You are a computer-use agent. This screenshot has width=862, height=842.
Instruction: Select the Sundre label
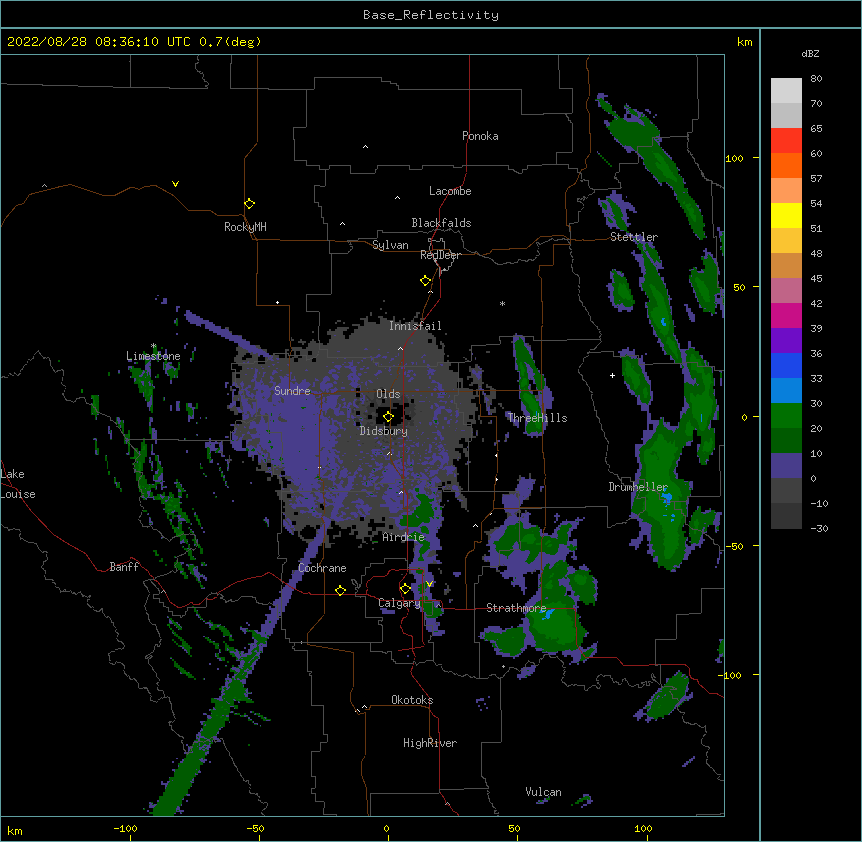tap(292, 391)
